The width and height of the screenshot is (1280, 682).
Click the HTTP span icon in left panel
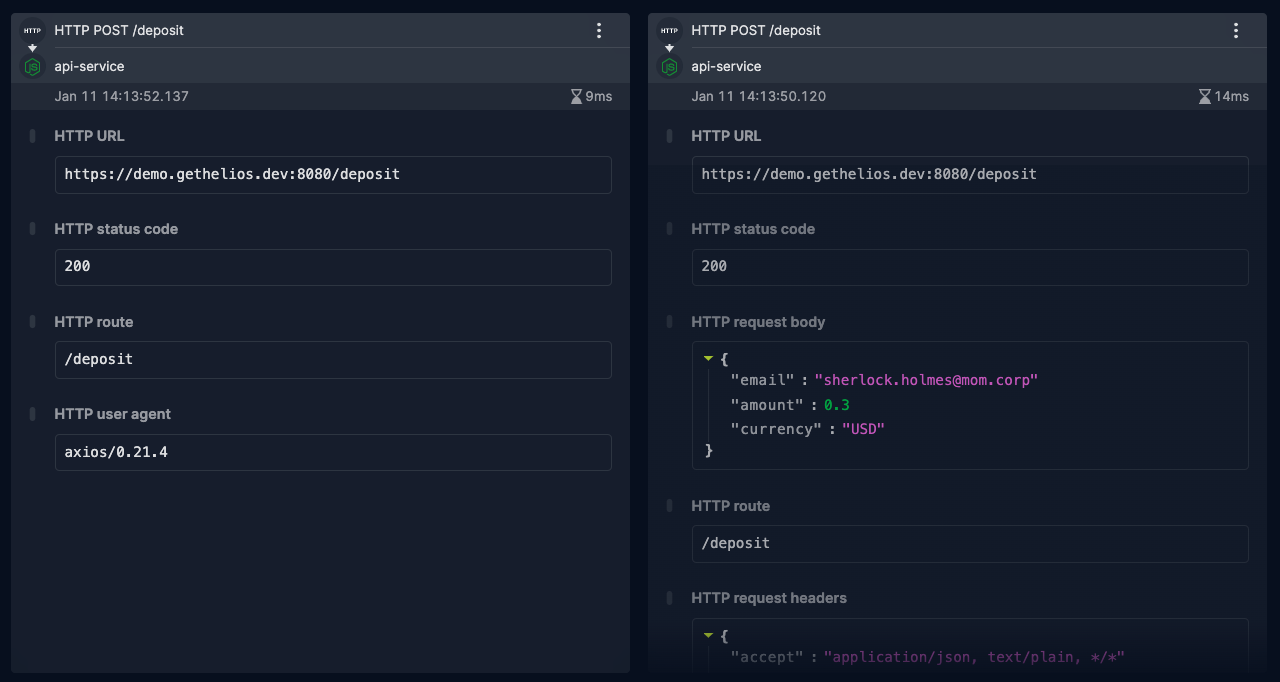click(32, 31)
